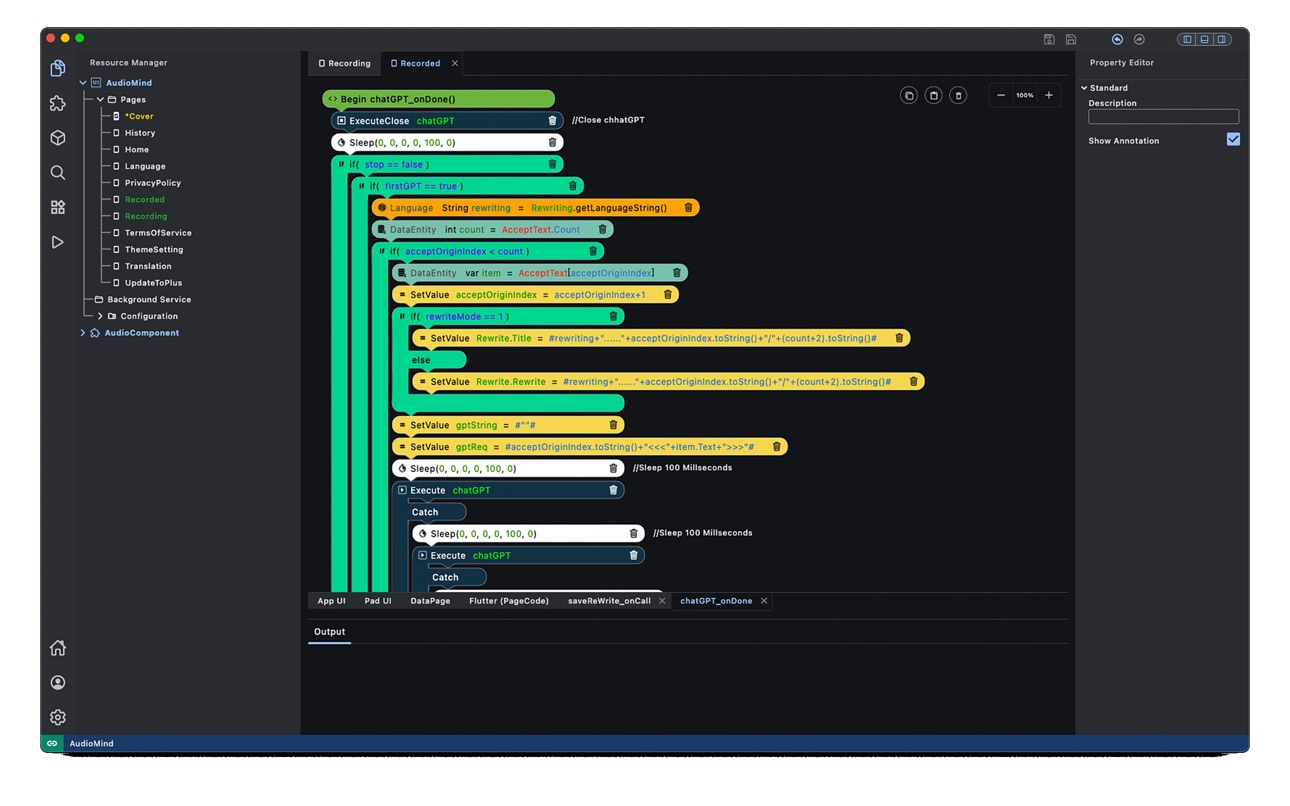Open the Translation page in tree
Screen dimensions: 1290x806
pyautogui.click(x=148, y=266)
